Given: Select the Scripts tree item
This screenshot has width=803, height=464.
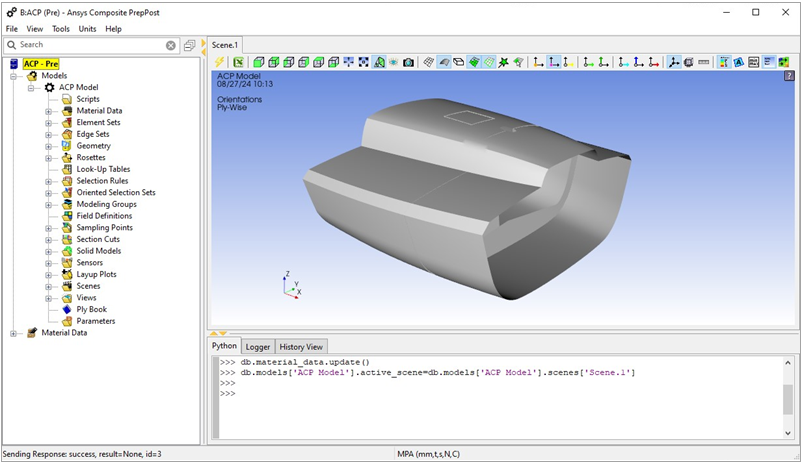Looking at the screenshot, I should coord(88,99).
